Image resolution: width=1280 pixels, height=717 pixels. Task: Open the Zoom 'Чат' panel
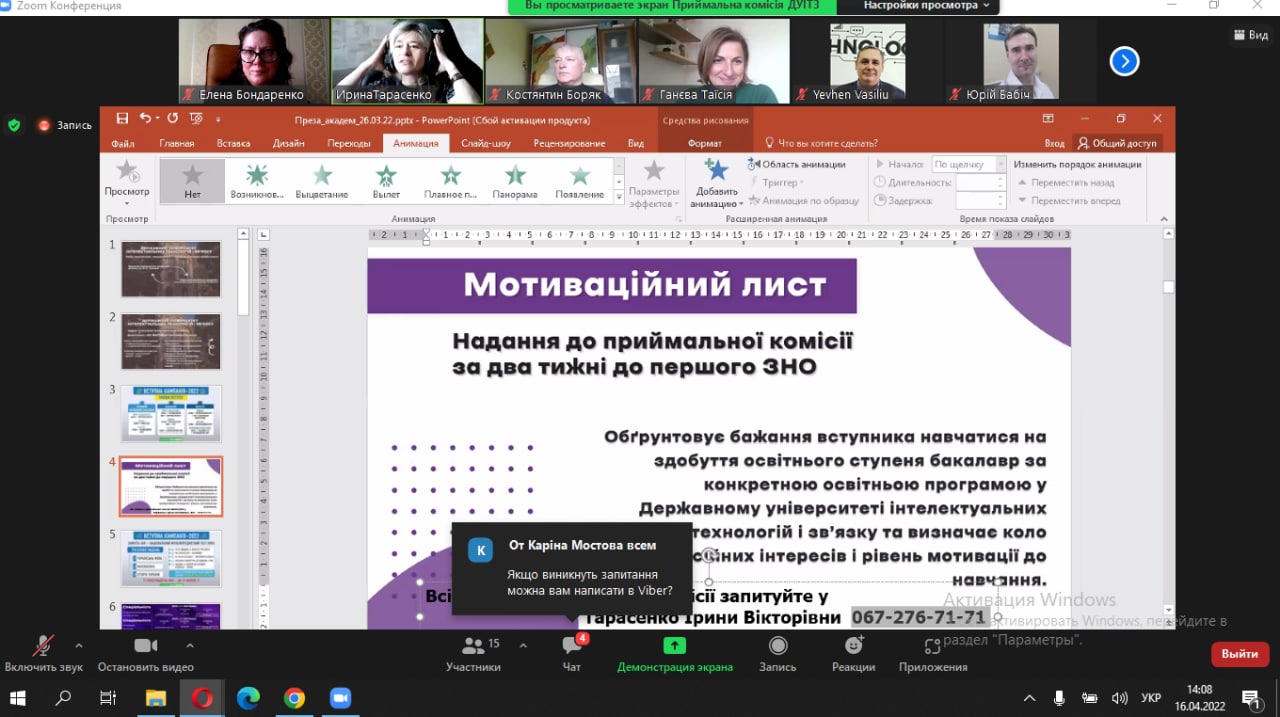pyautogui.click(x=572, y=653)
